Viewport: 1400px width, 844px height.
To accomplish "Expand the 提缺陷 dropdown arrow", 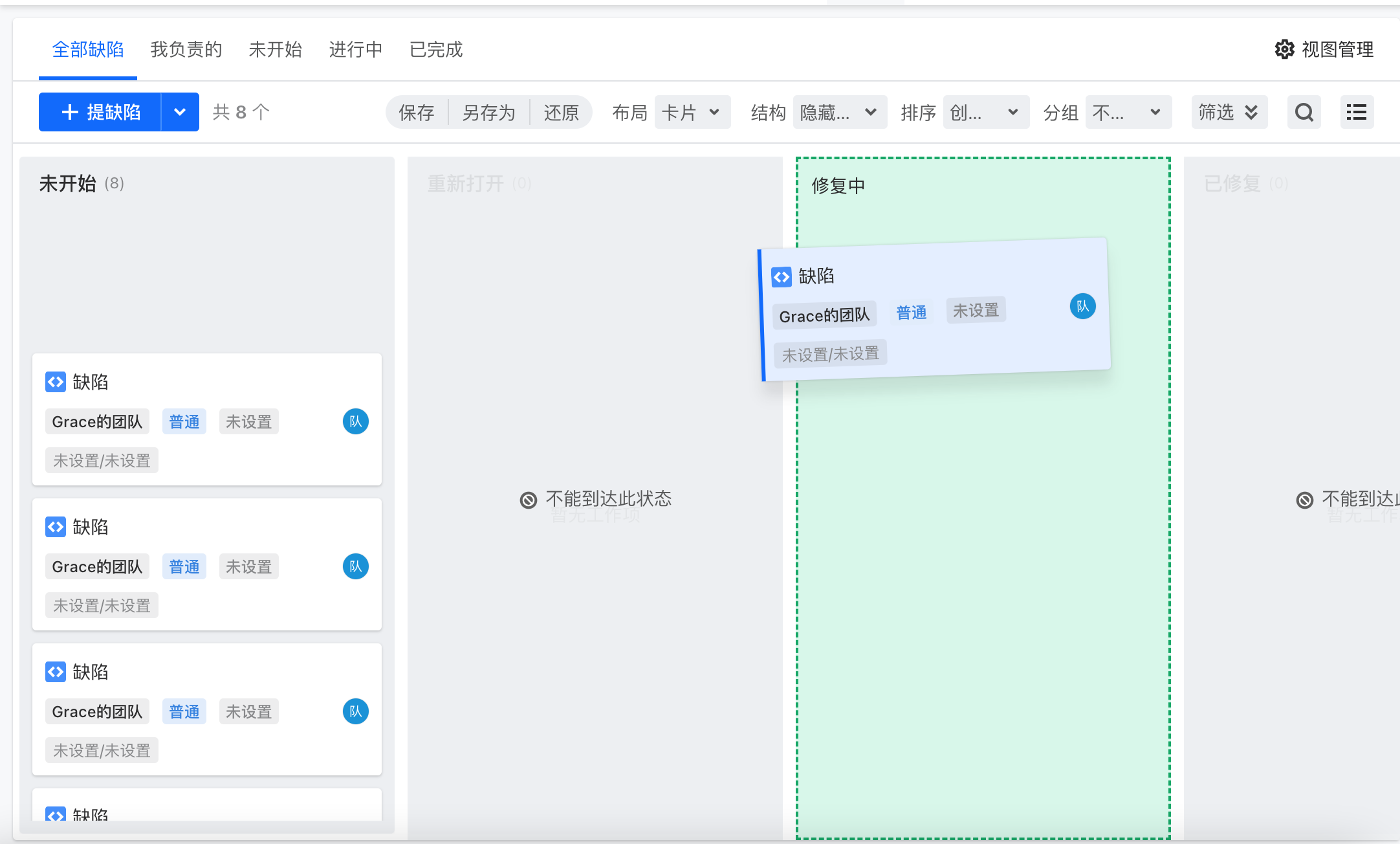I will click(180, 113).
